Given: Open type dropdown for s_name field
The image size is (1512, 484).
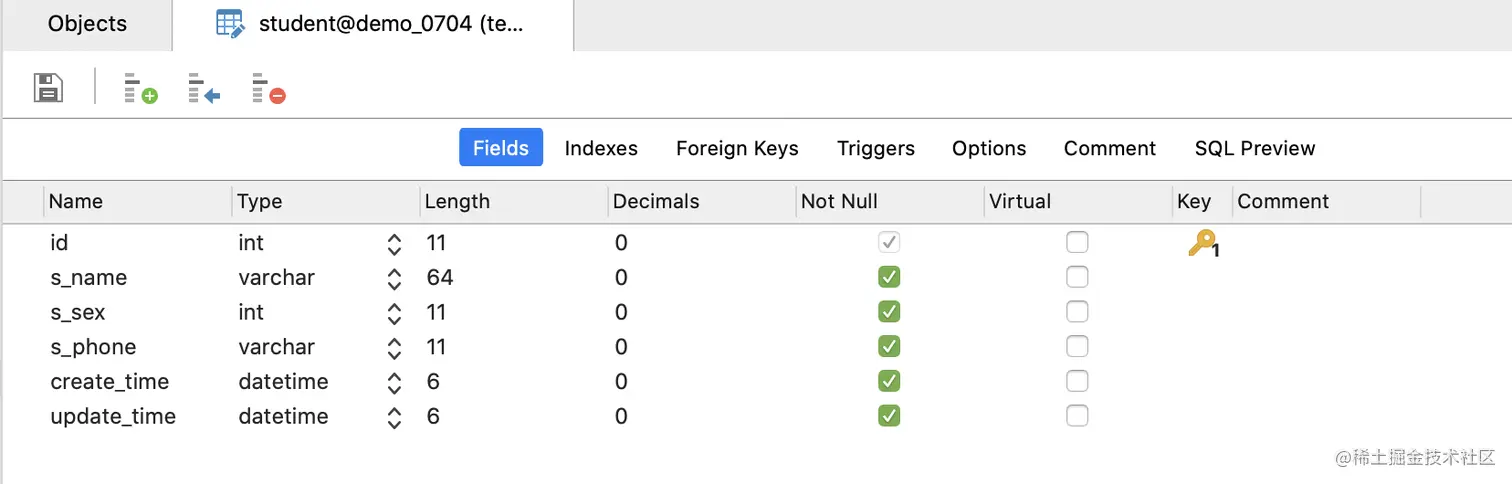Looking at the screenshot, I should tap(394, 278).
